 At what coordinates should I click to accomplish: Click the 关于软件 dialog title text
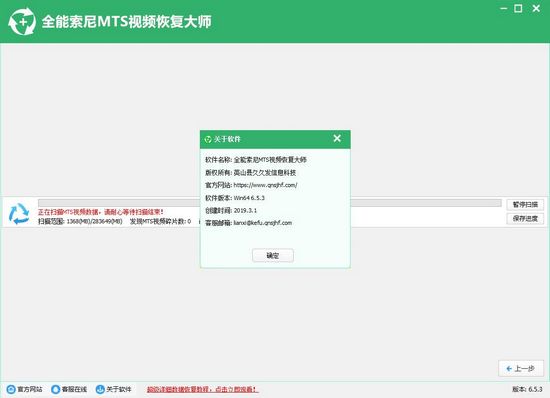pos(227,139)
